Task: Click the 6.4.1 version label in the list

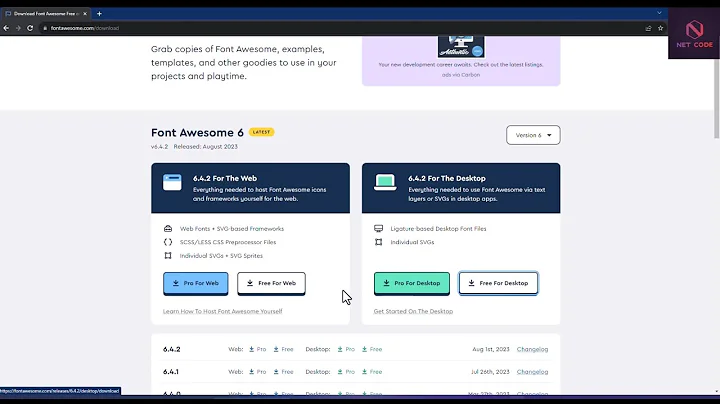Action: point(171,372)
